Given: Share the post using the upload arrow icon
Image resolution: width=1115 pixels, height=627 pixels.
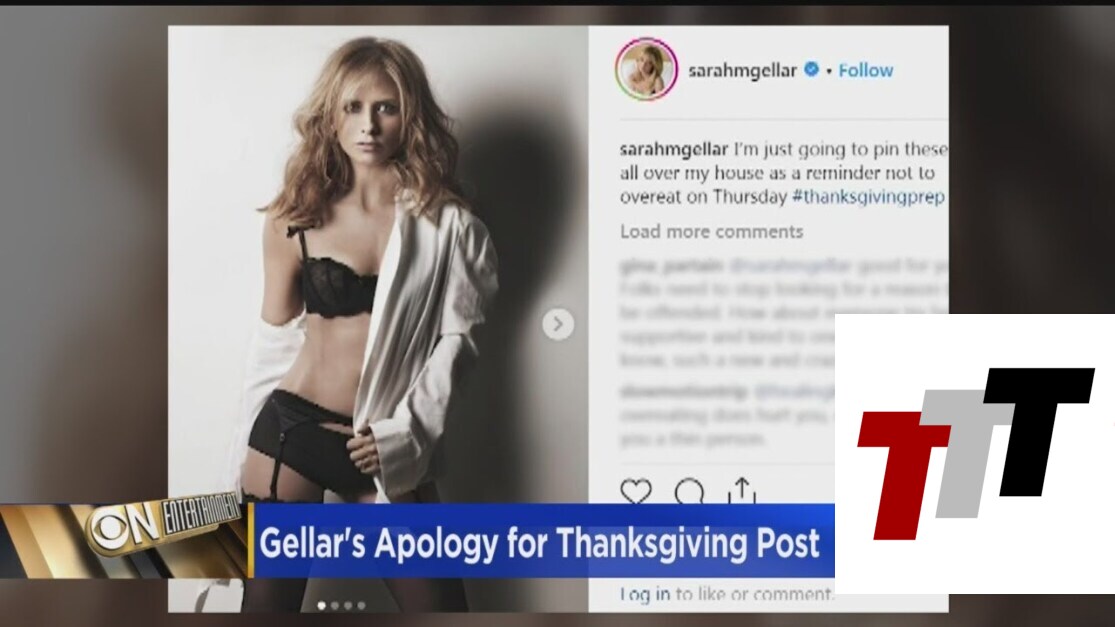Looking at the screenshot, I should click(x=742, y=490).
